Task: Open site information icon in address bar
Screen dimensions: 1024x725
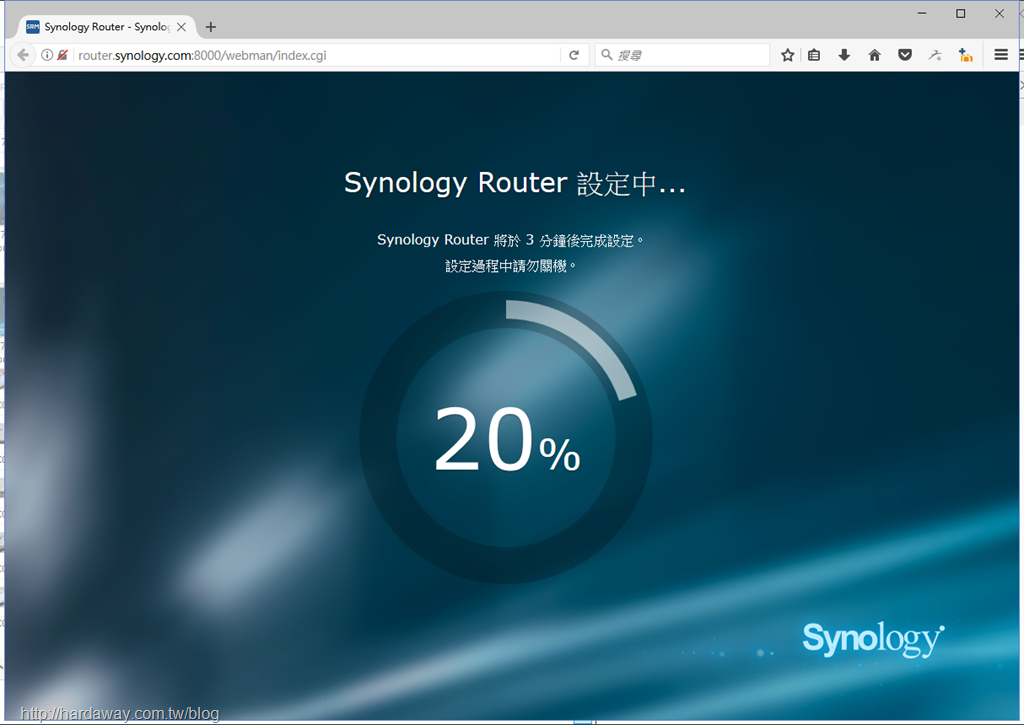Action: [47, 55]
